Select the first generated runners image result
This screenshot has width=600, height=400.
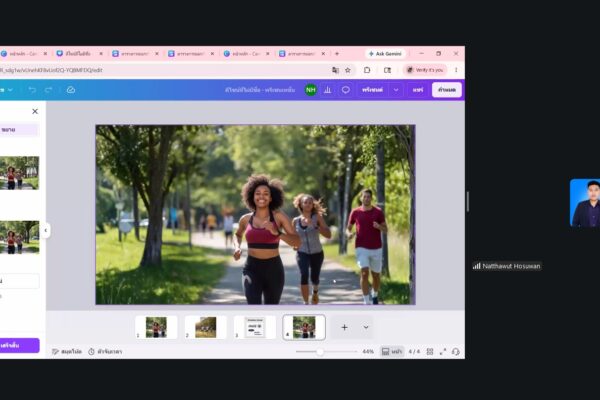19,173
